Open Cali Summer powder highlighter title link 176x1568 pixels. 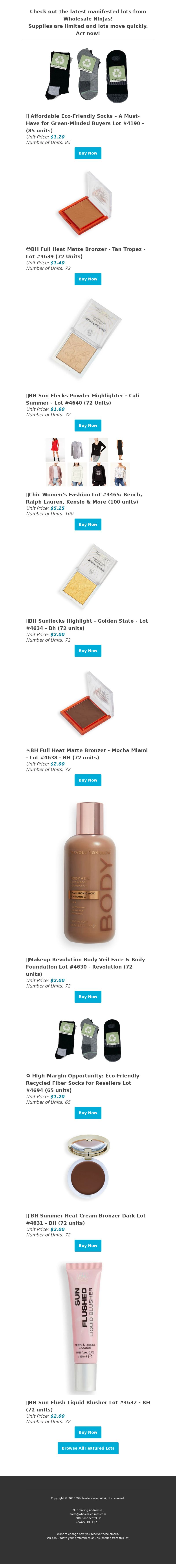[x=82, y=399]
